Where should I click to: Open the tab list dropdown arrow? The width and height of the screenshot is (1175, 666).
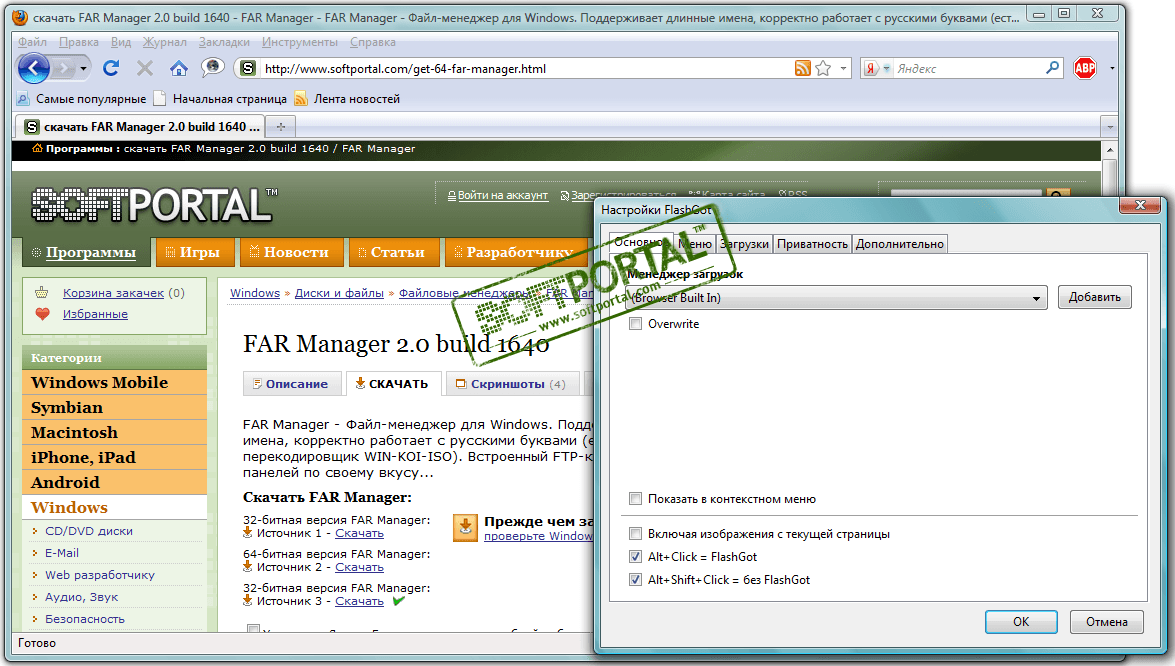[1110, 127]
